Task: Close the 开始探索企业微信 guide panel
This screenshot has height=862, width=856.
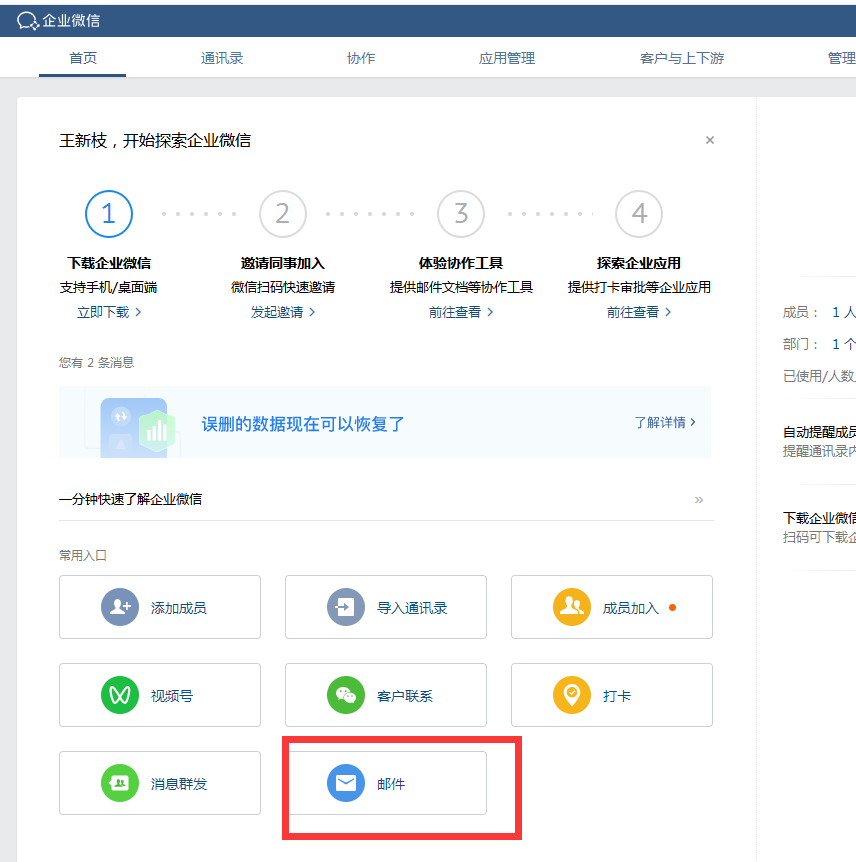Action: 710,140
